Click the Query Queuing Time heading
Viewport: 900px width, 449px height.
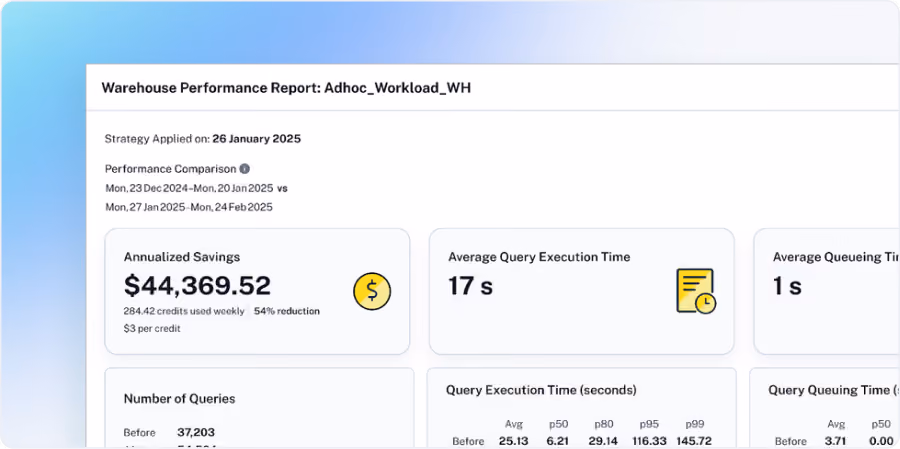[834, 390]
